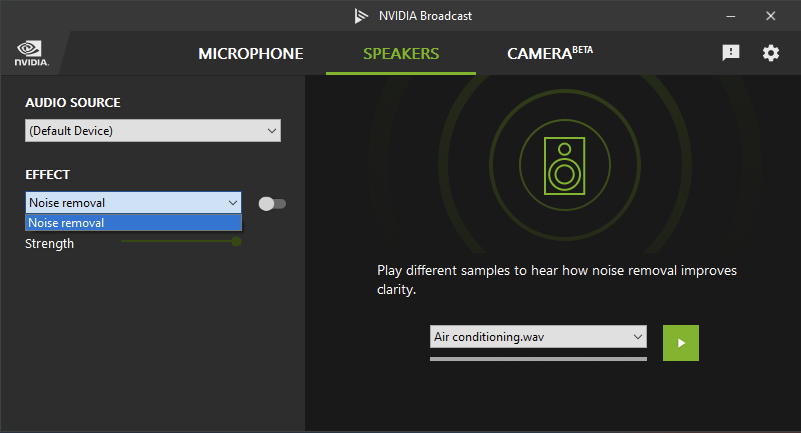Open the Air conditioning.wav sample dropdown
This screenshot has width=801, height=433.
(538, 337)
